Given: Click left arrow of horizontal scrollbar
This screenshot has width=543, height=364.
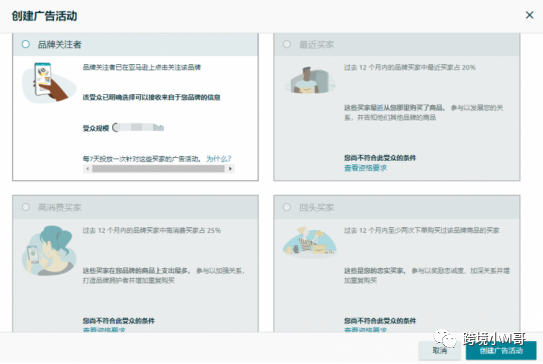Looking at the screenshot, I should tap(88, 169).
